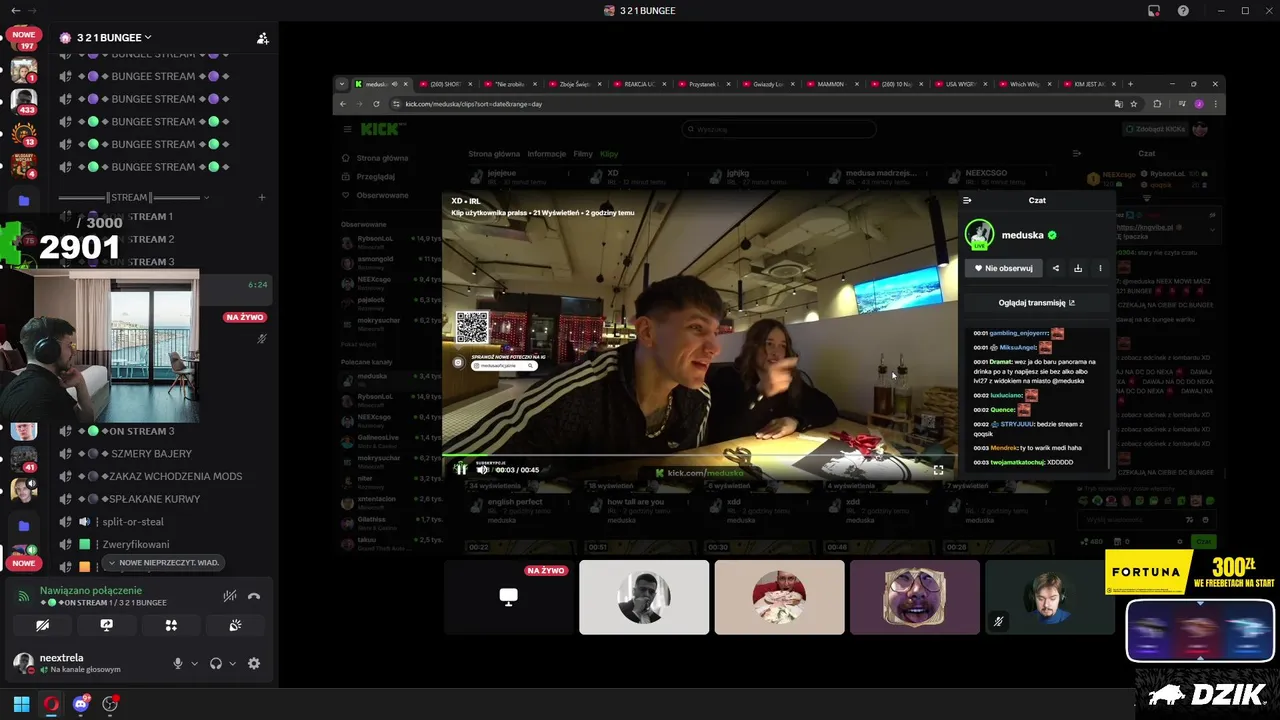Open headphone output options chevron

click(x=232, y=663)
